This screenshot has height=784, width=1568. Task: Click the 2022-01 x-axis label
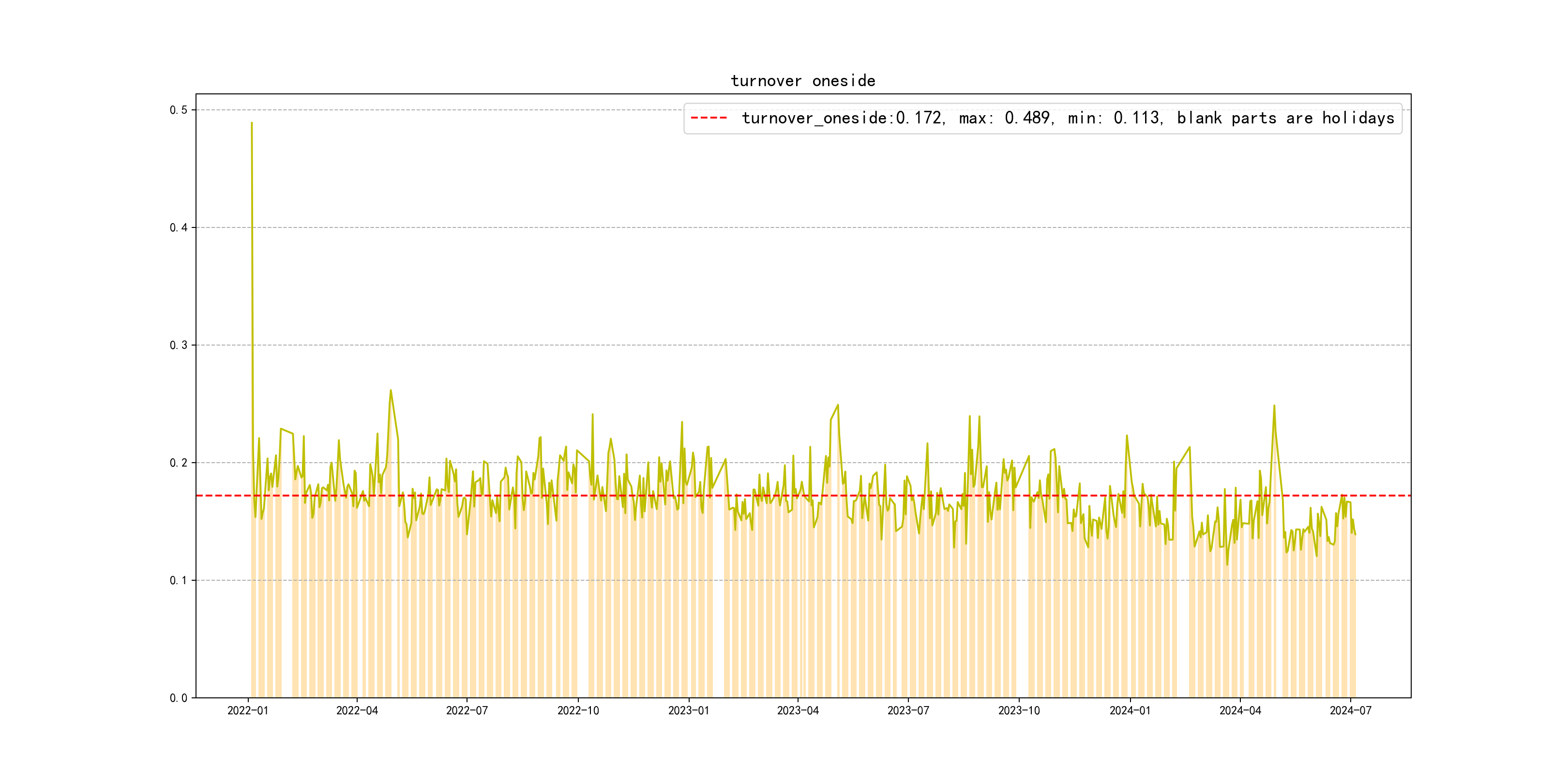point(248,711)
